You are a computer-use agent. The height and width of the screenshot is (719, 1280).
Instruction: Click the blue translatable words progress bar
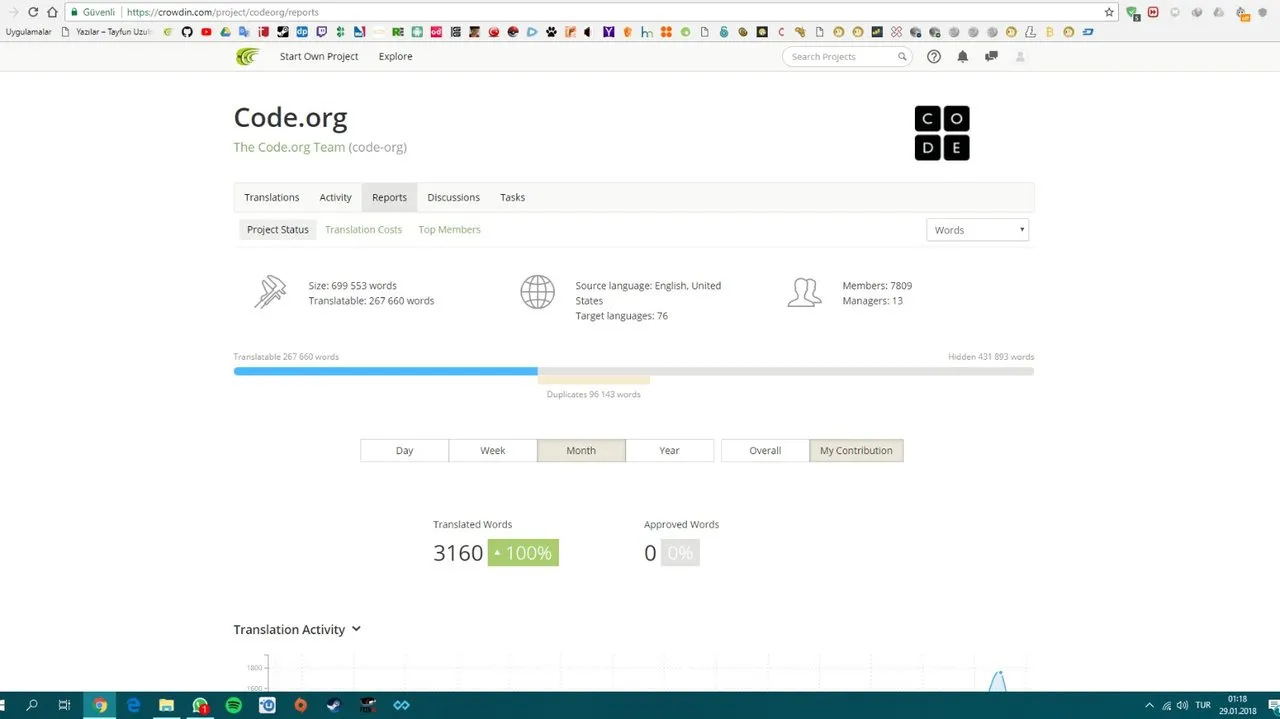(x=385, y=371)
